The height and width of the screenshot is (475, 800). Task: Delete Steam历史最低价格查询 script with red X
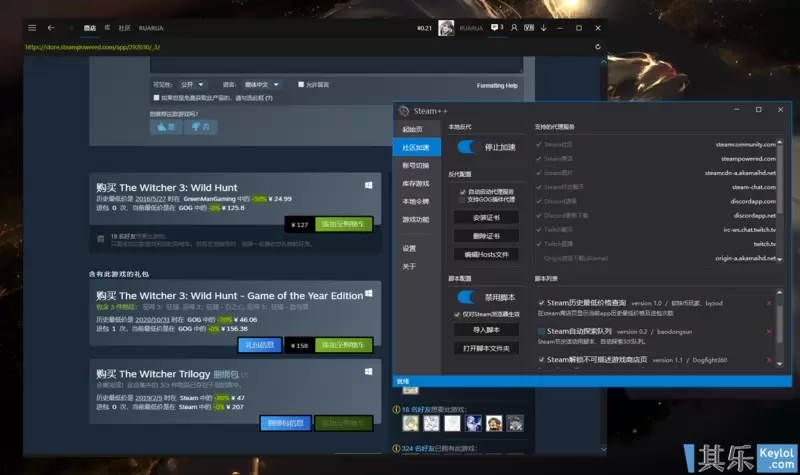click(x=769, y=303)
